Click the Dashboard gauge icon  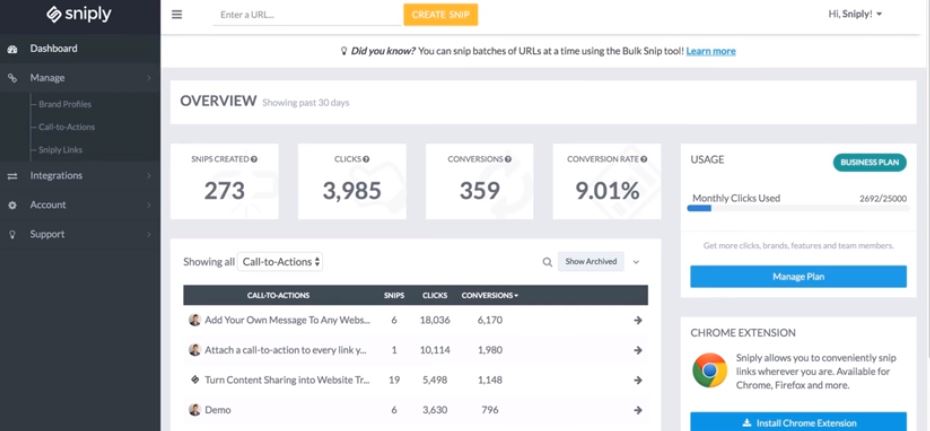click(12, 49)
